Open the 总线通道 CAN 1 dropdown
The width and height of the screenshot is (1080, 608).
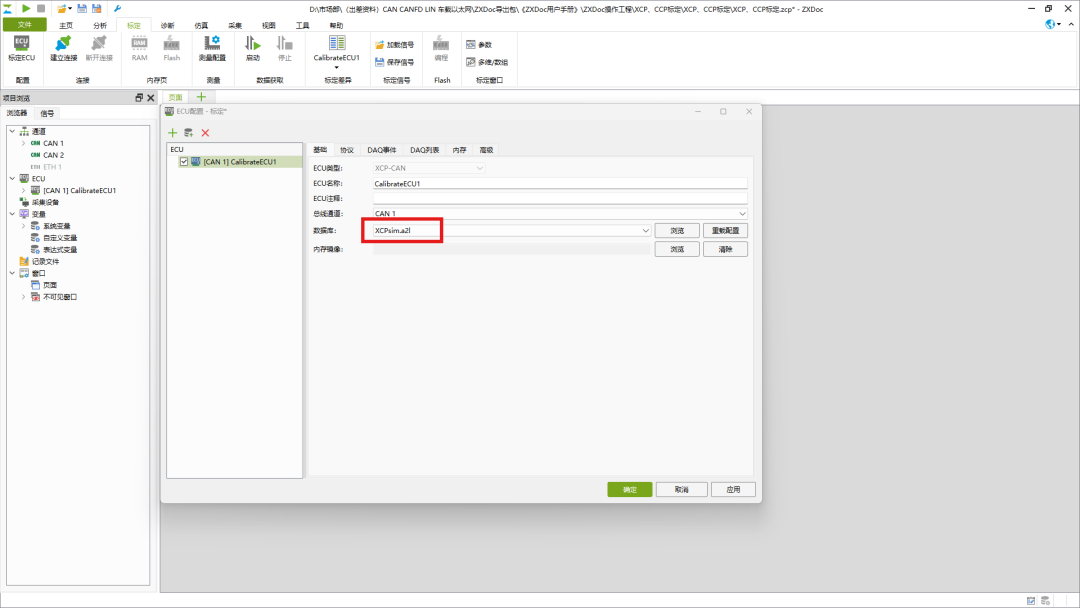click(x=742, y=213)
